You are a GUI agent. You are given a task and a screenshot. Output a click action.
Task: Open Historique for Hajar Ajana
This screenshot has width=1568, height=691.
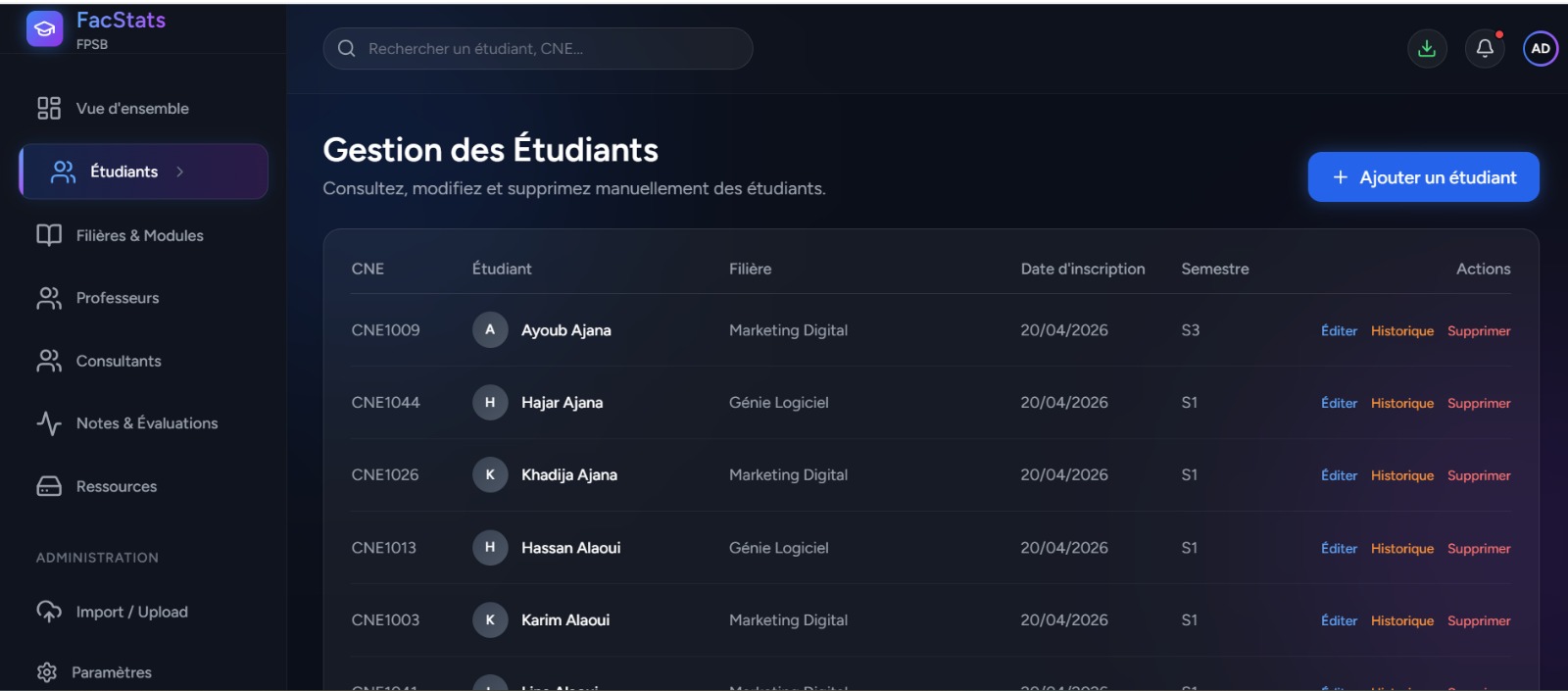pyautogui.click(x=1402, y=404)
